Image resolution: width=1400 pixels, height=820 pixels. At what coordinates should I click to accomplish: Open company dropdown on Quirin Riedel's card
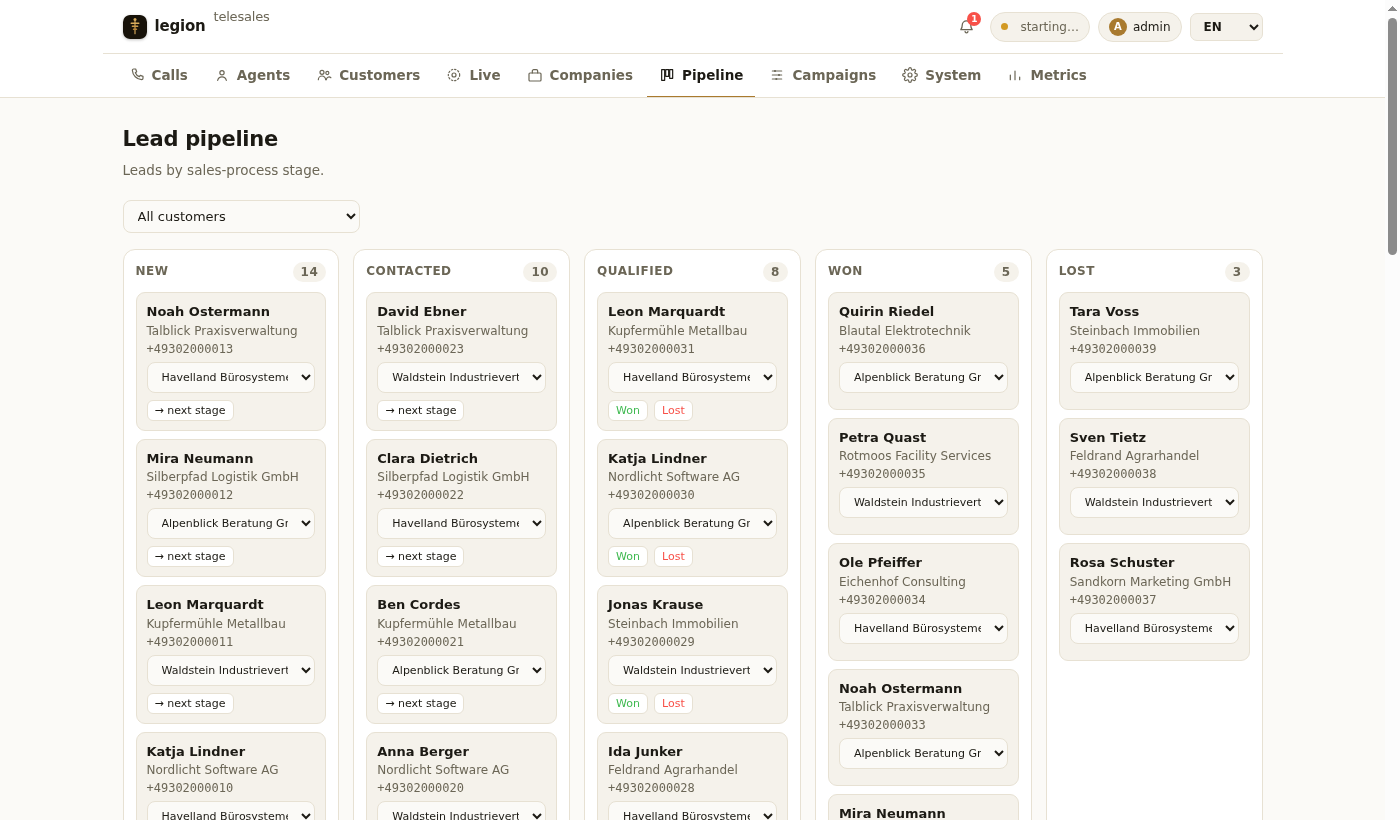click(x=923, y=377)
